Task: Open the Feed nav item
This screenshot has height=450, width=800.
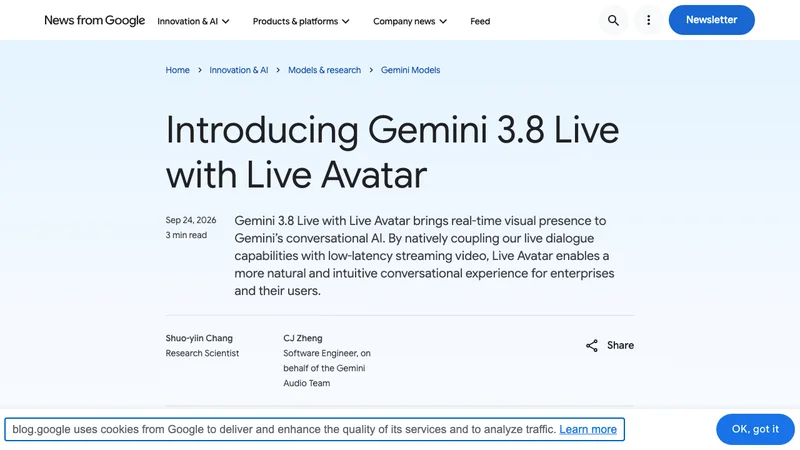Action: 480,21
